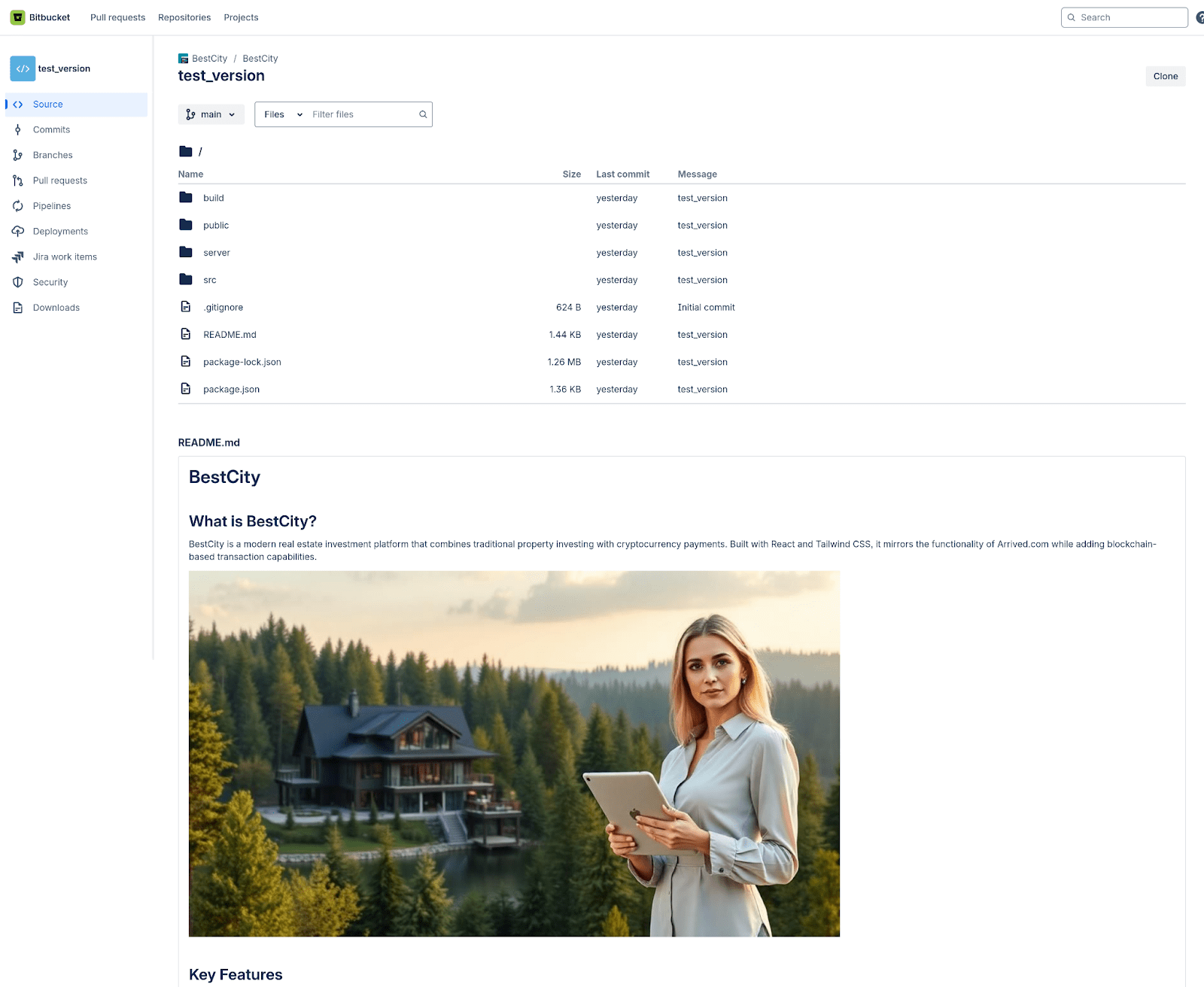Expand the main branch dropdown
The image size is (1204, 987).
[x=211, y=115]
